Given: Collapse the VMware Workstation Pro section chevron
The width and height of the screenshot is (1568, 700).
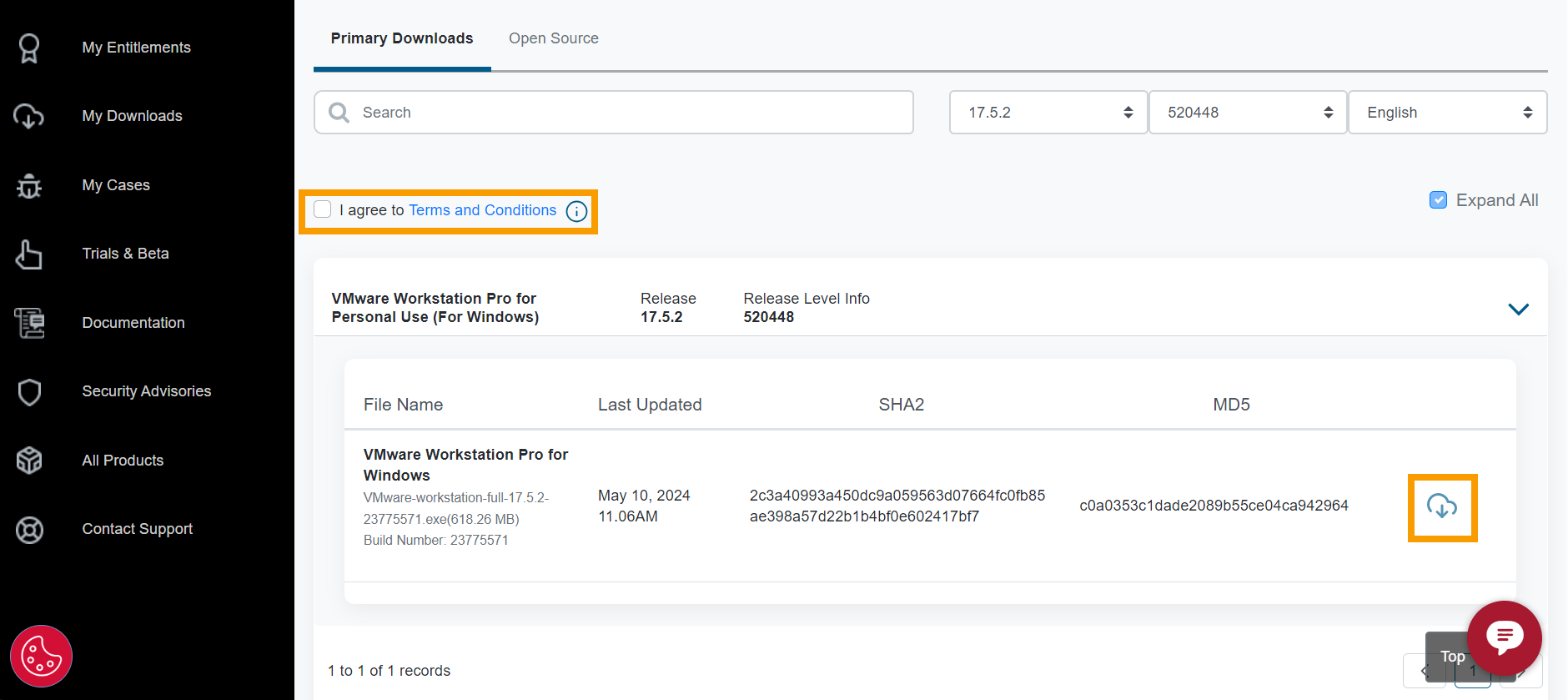Looking at the screenshot, I should coord(1518,310).
